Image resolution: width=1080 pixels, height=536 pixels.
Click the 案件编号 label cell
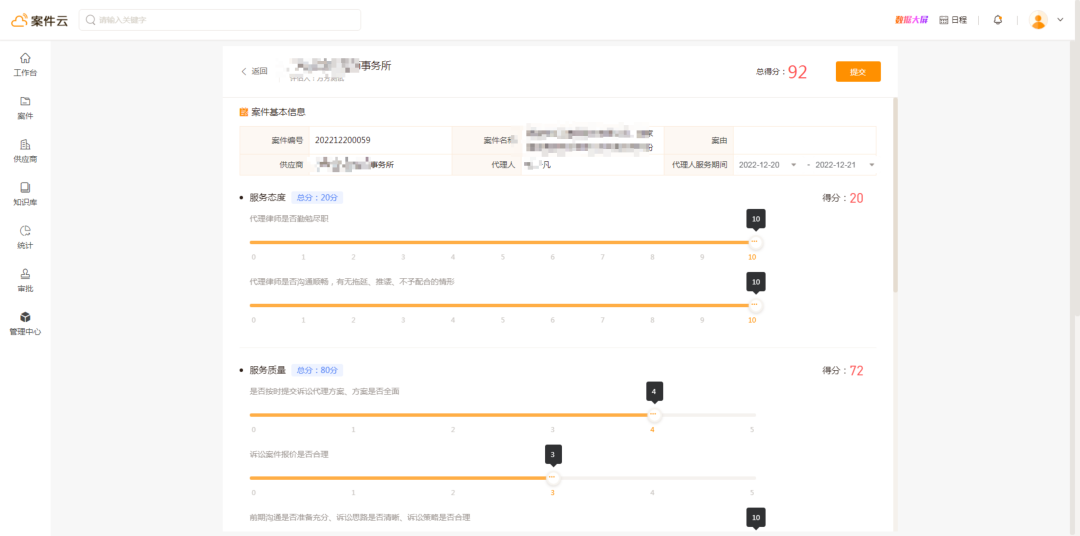coord(274,140)
